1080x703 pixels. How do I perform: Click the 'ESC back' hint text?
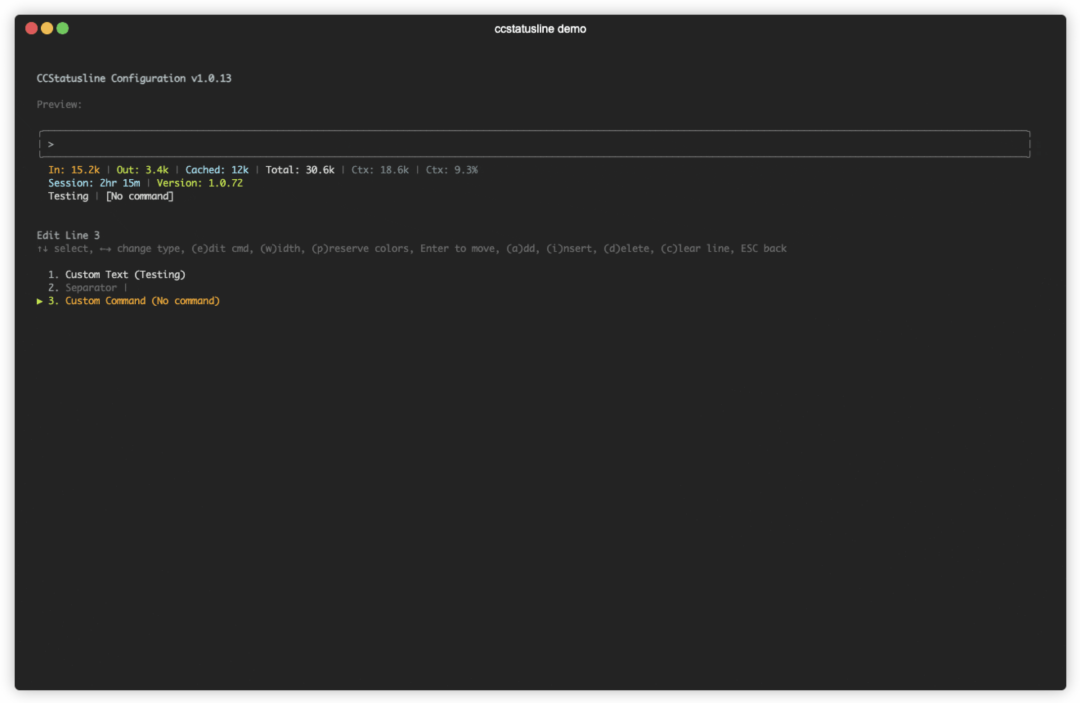click(x=763, y=248)
